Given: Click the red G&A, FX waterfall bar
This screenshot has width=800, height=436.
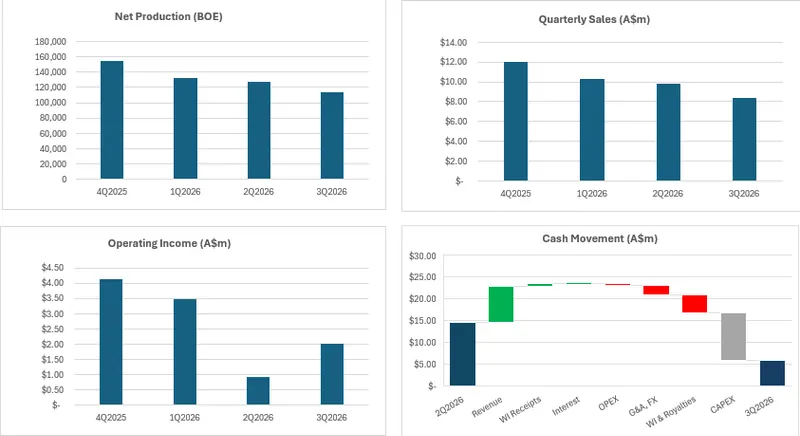Looking at the screenshot, I should (656, 290).
